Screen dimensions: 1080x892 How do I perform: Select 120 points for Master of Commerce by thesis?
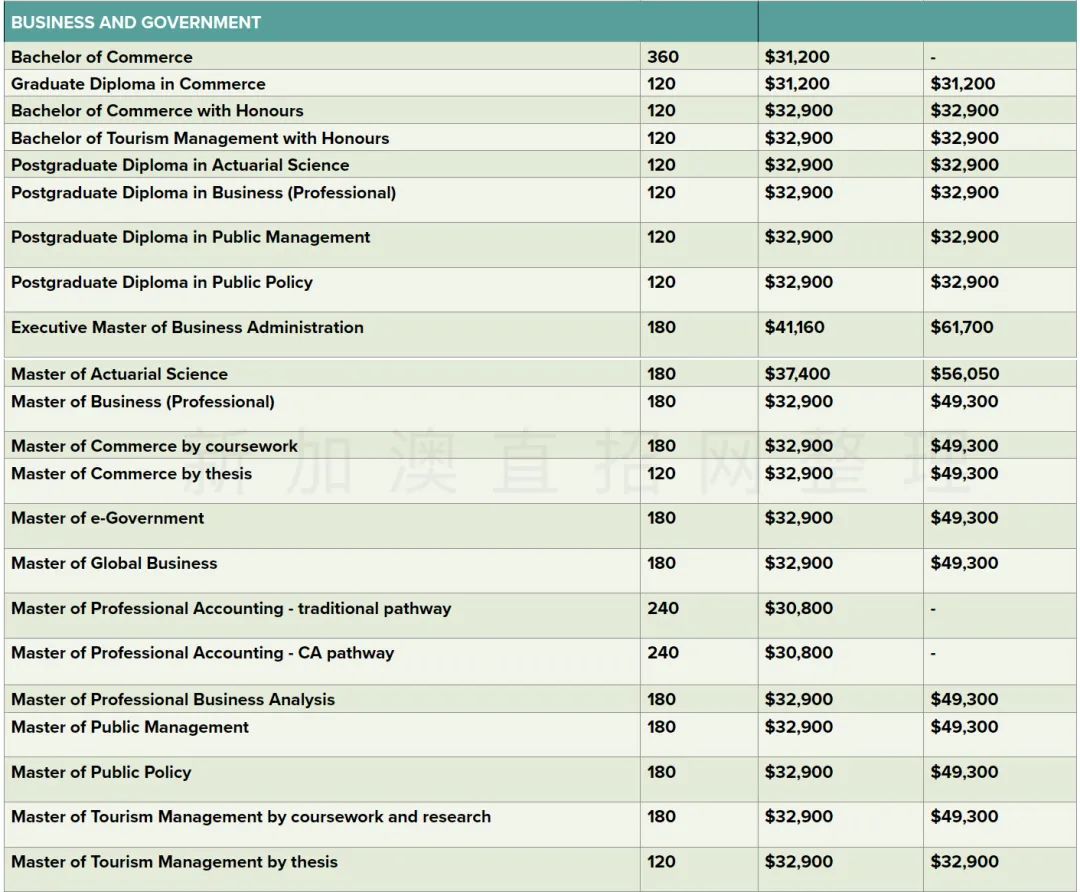click(x=661, y=473)
